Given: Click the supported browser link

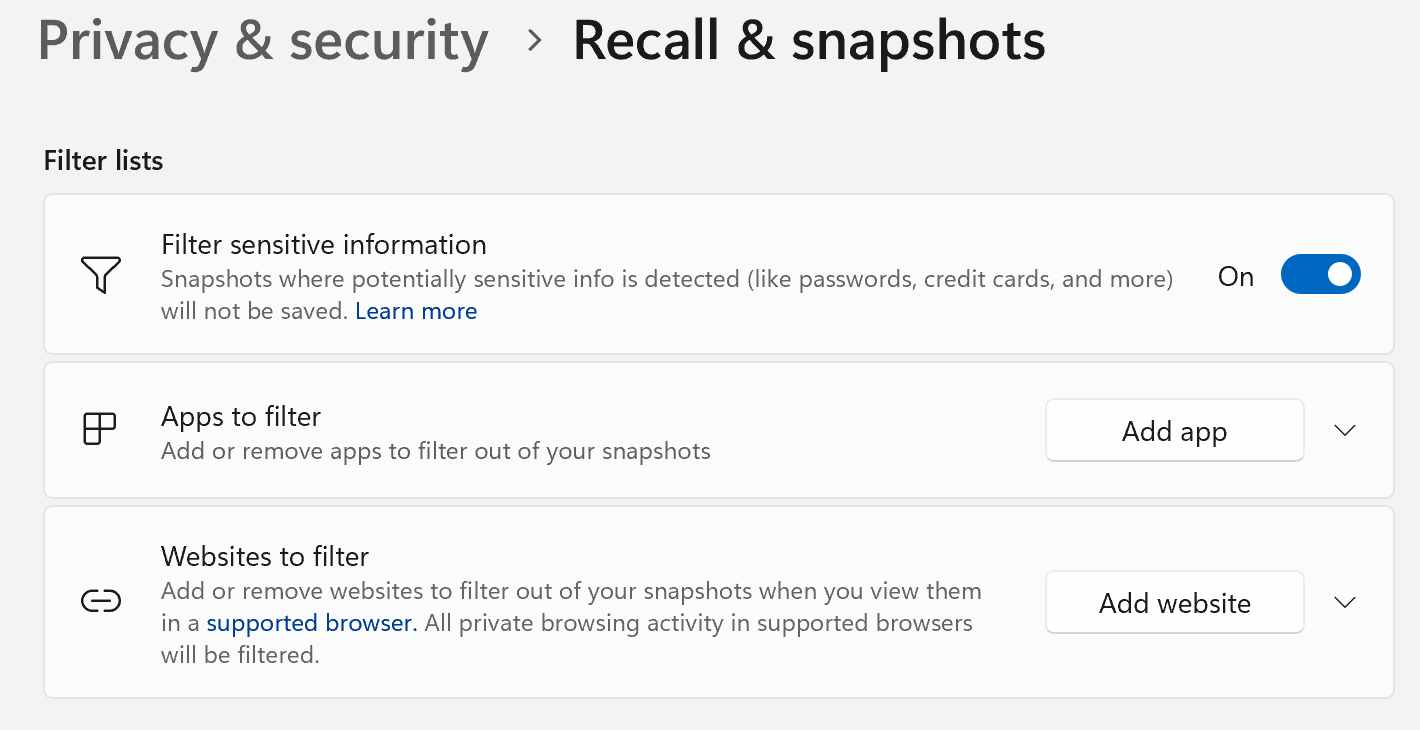Looking at the screenshot, I should tap(310, 622).
